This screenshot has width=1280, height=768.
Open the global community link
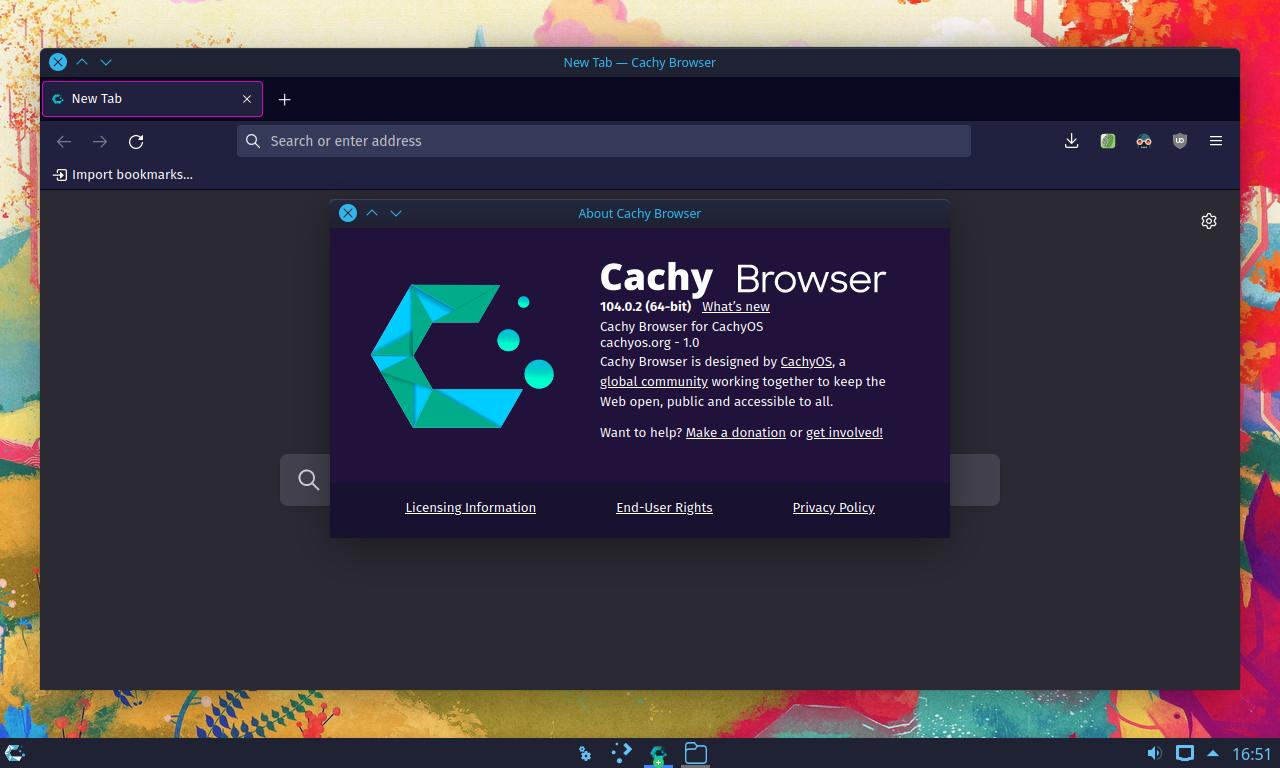pos(654,382)
